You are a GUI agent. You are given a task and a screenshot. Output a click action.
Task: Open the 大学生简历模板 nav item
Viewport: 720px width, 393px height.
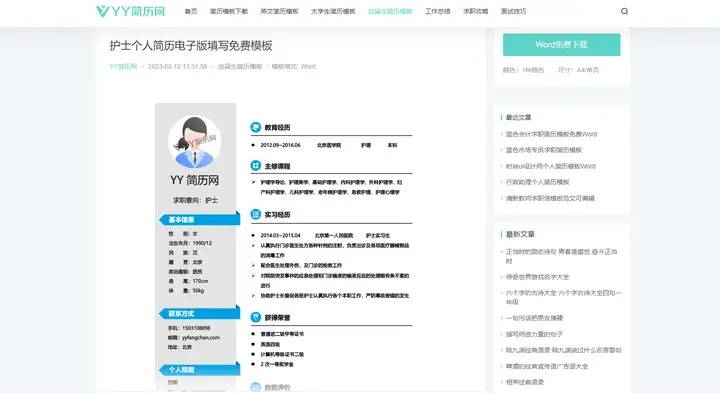click(333, 11)
